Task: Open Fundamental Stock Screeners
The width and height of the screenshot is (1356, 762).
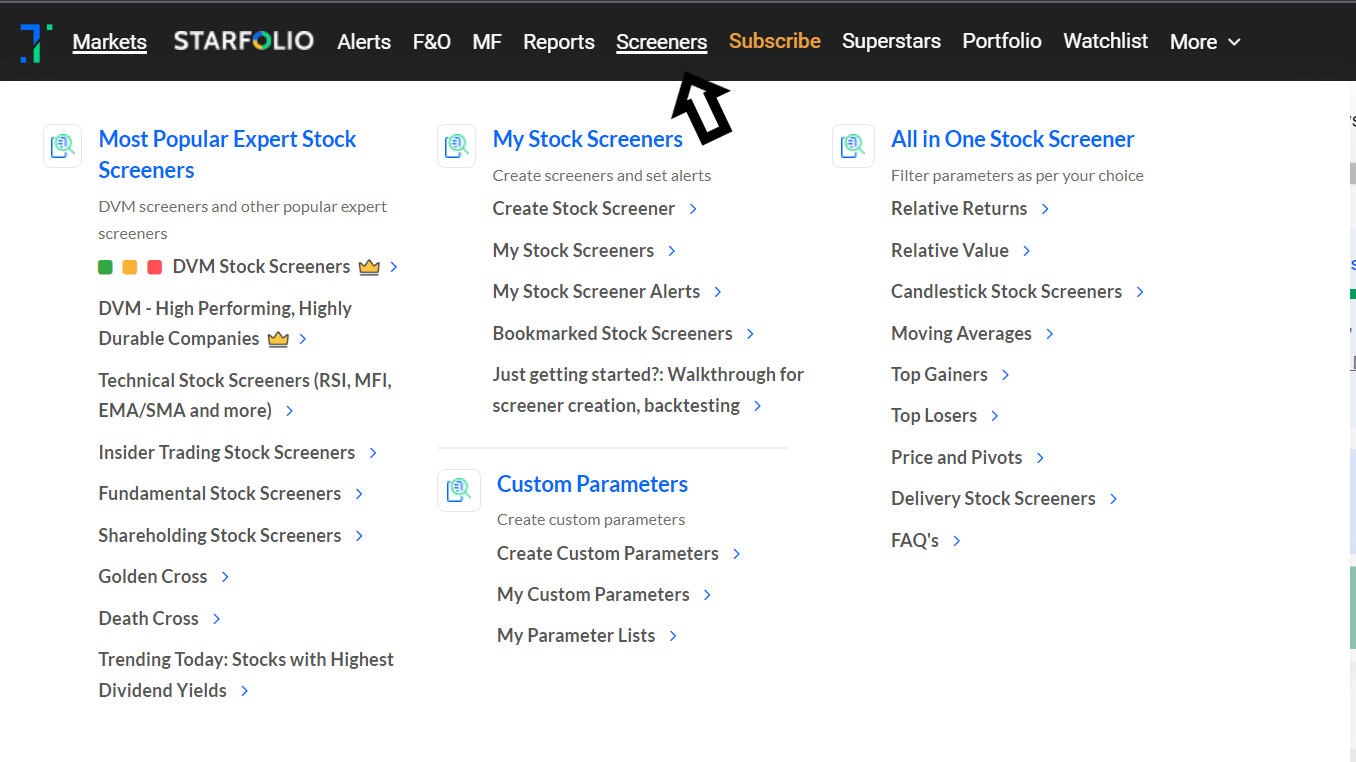Action: tap(219, 494)
